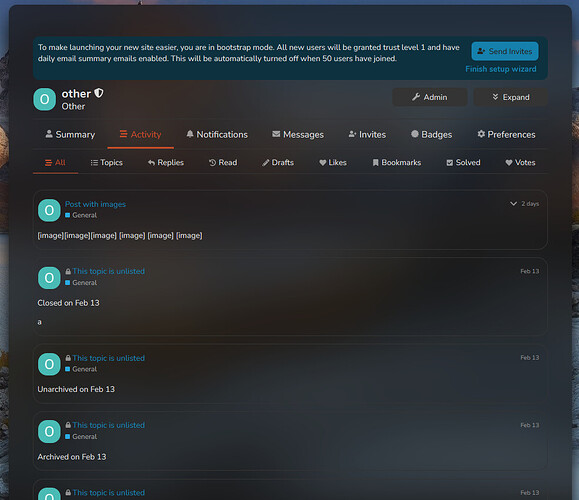
Task: Switch to the Activity tab
Action: [140, 134]
